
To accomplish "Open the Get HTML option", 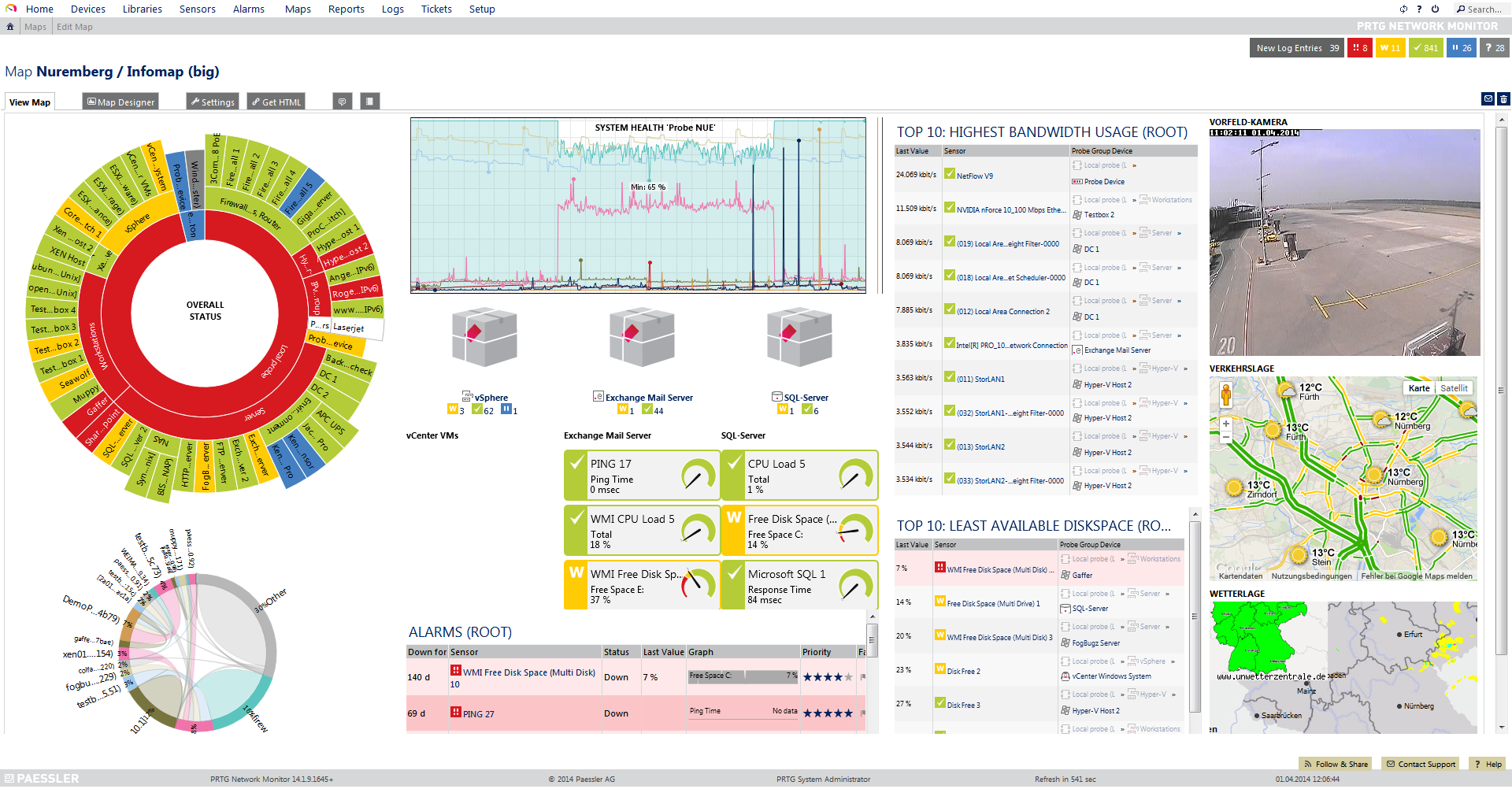I will coord(275,101).
